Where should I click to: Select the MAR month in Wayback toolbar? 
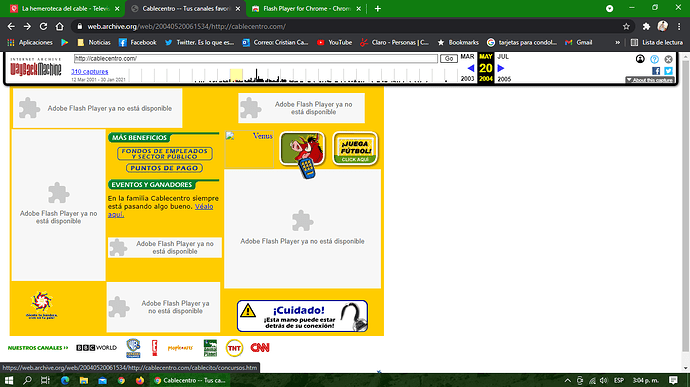click(467, 56)
